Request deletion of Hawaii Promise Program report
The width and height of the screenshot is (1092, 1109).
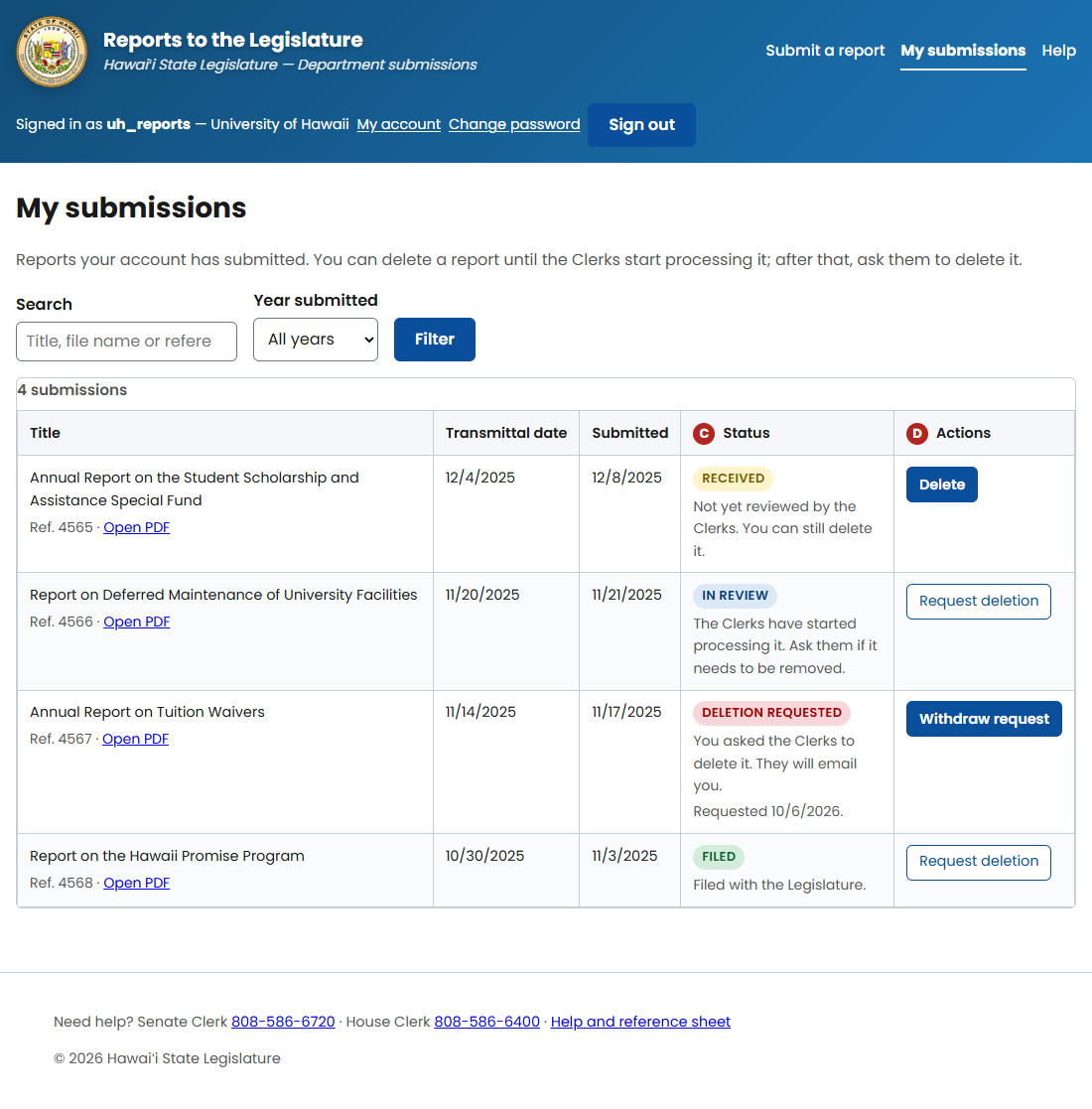pos(978,862)
